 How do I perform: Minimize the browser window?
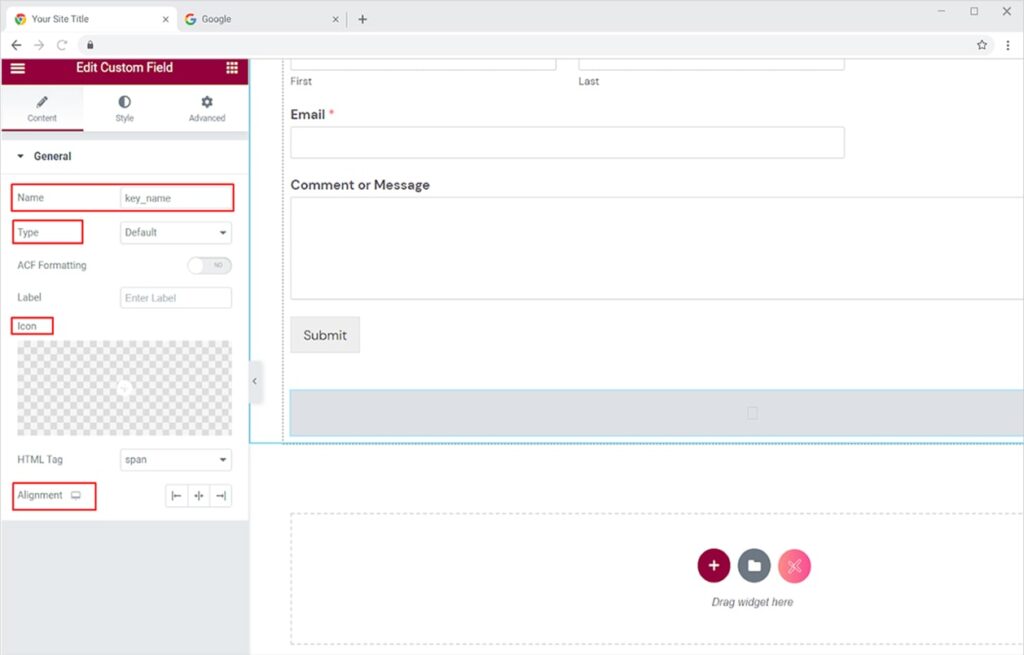[941, 11]
